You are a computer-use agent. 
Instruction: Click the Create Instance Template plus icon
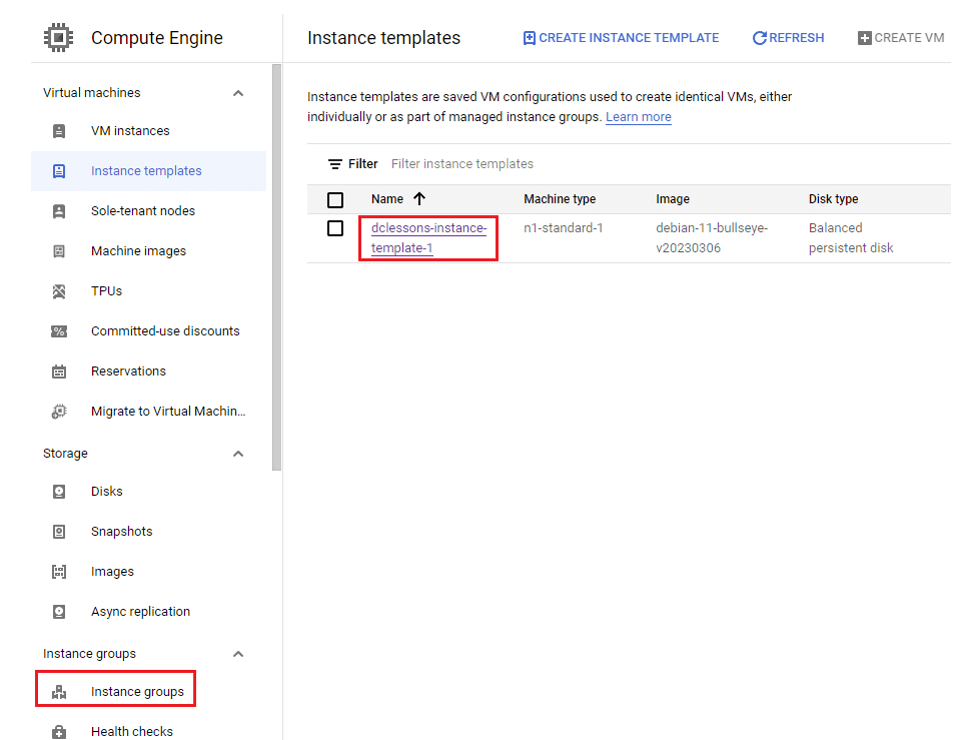[529, 38]
